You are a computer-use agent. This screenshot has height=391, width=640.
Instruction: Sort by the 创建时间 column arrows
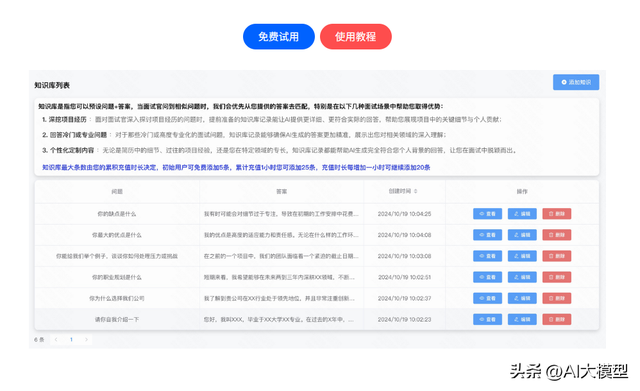pyautogui.click(x=416, y=191)
